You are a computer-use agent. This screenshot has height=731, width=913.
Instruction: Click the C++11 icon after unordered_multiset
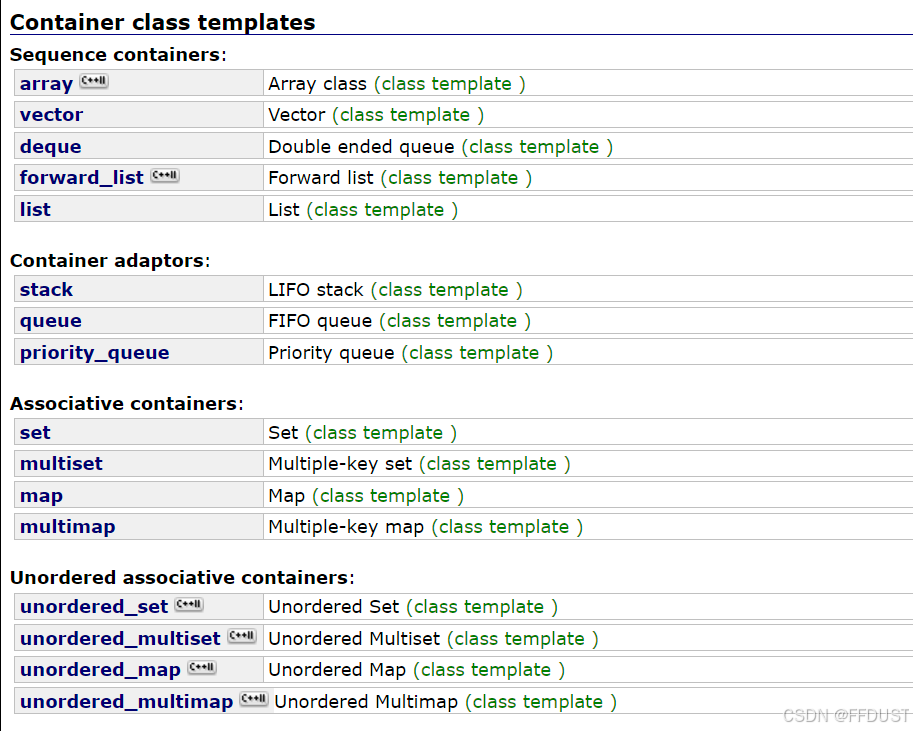[x=242, y=635]
